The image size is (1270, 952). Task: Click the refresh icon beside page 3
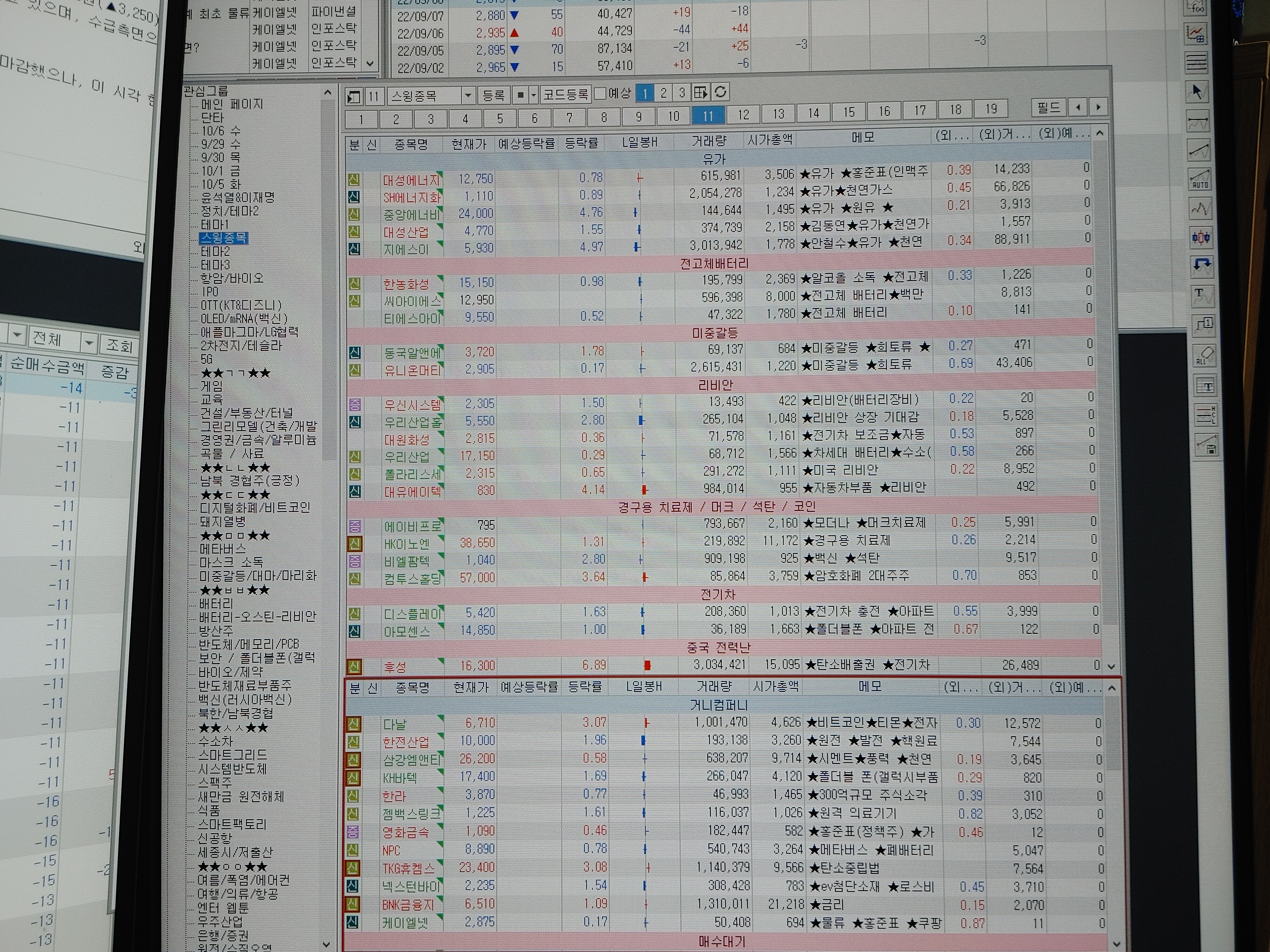720,92
